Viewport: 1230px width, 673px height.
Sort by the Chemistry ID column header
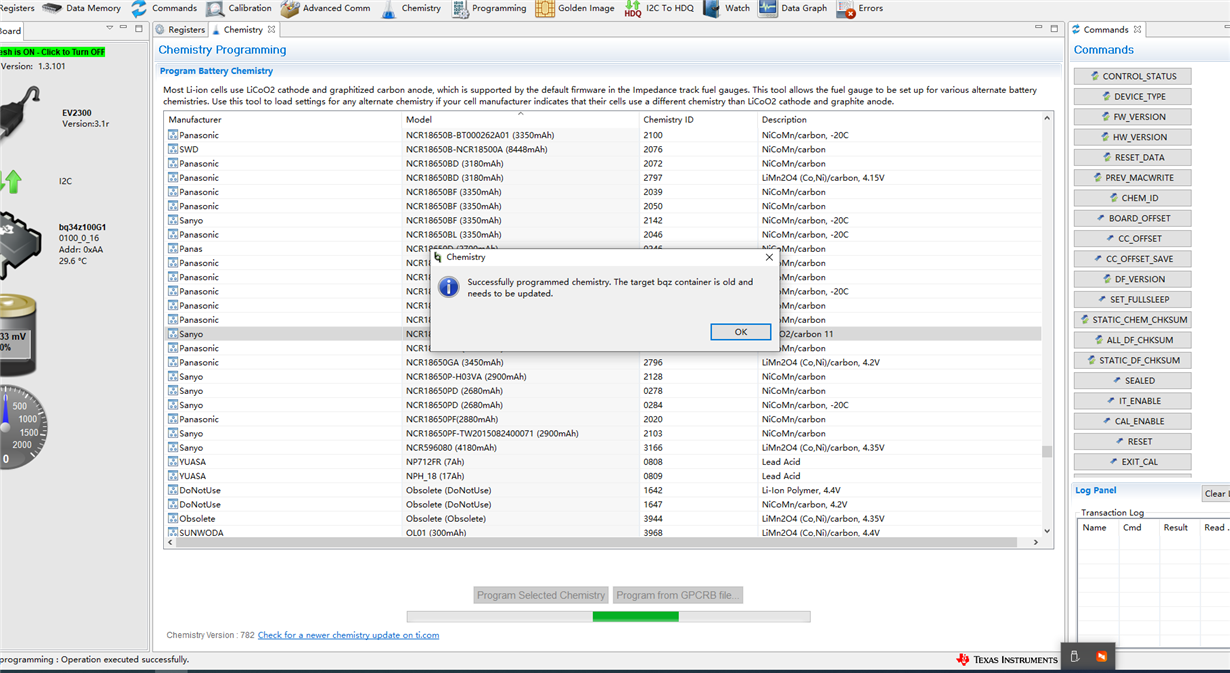698,119
